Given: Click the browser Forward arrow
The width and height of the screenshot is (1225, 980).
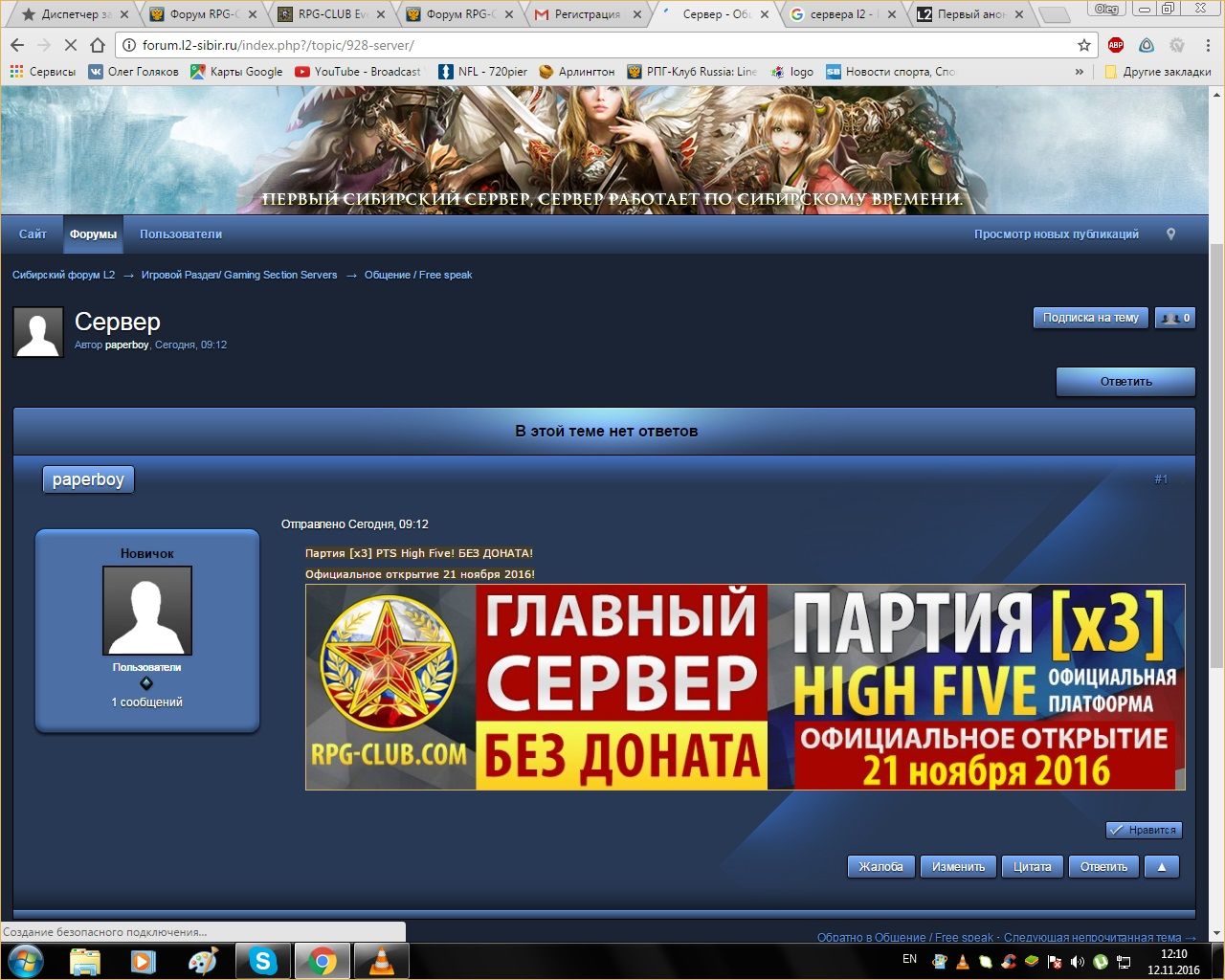Looking at the screenshot, I should (x=44, y=45).
